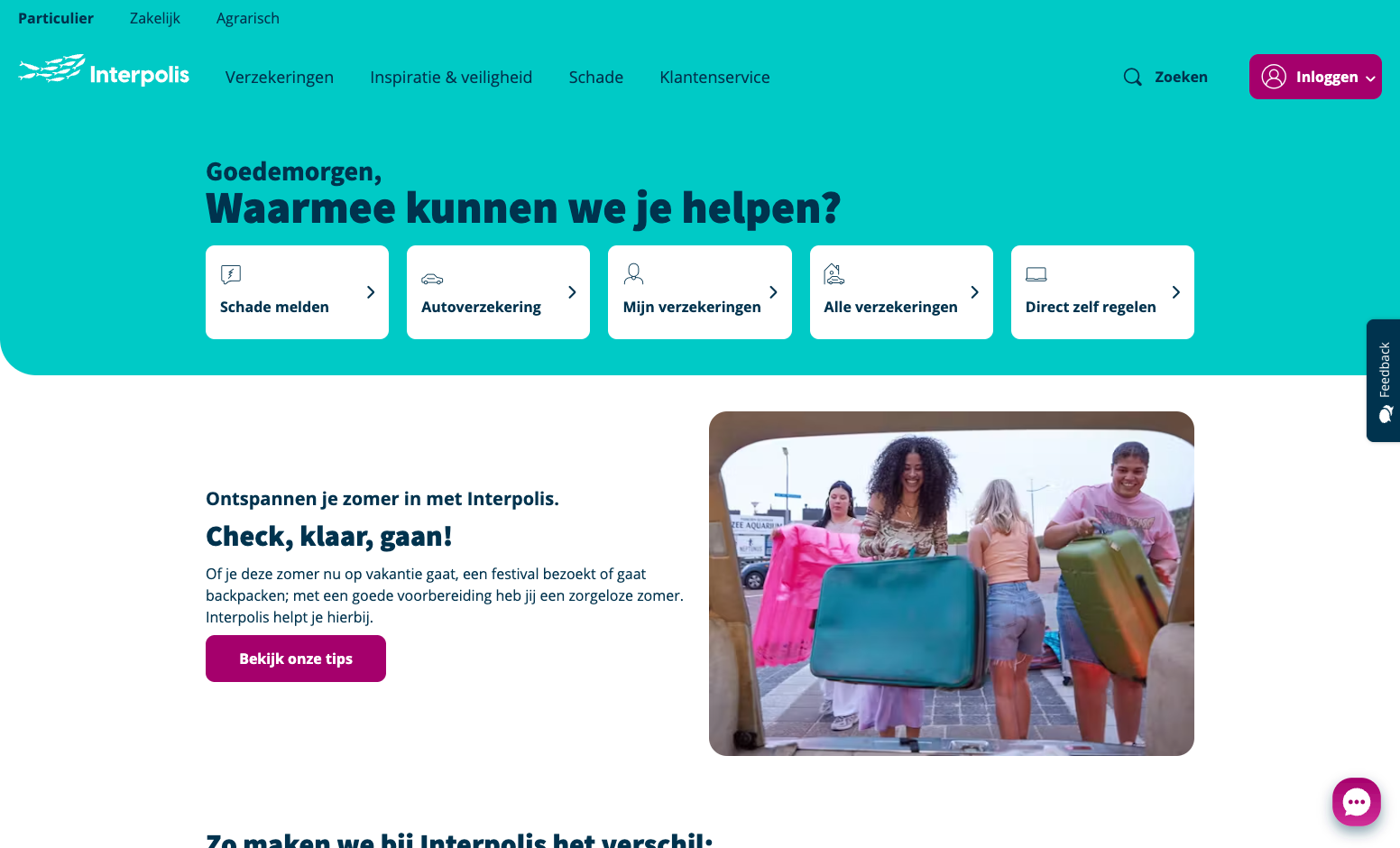Click the person icon on Mijn verzekeringen

pos(633,273)
